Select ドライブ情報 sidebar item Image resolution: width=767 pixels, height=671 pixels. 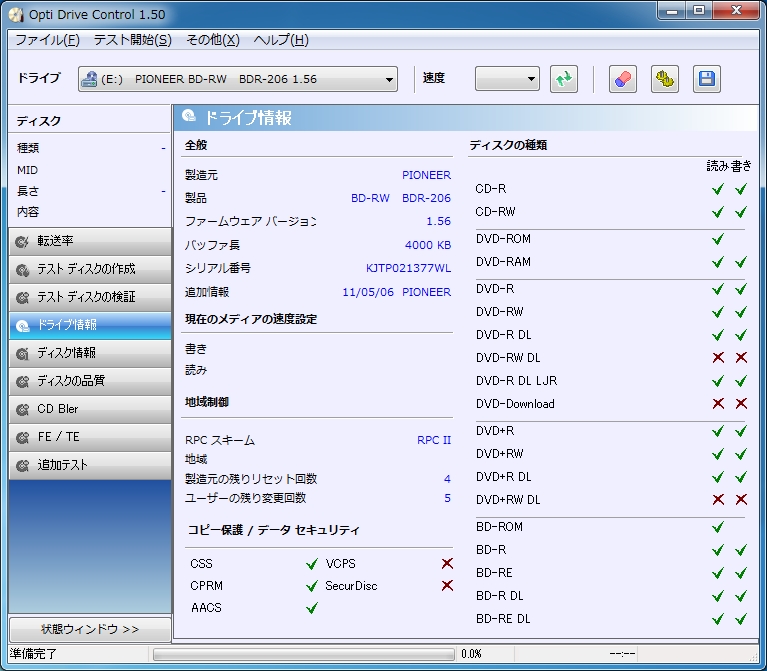tap(90, 325)
